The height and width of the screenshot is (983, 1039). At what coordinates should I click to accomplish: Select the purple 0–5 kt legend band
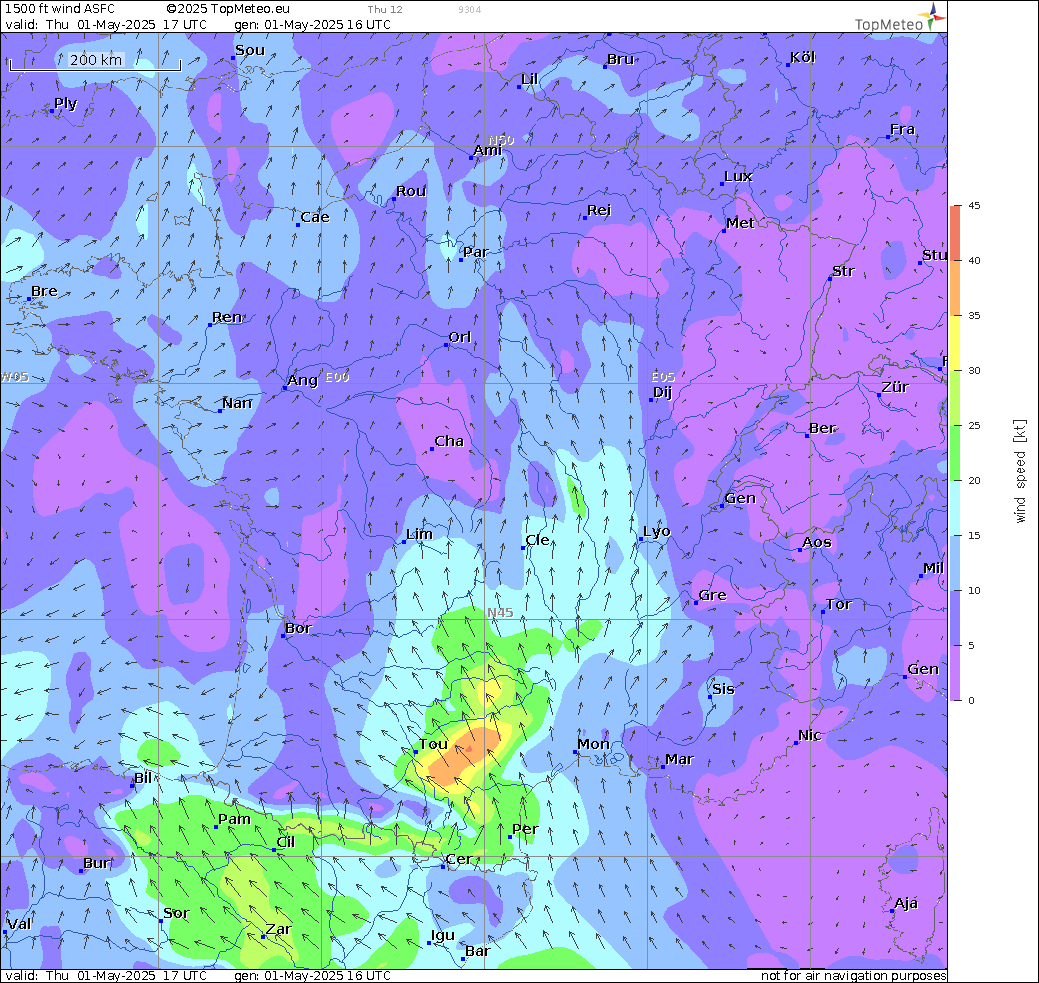[x=955, y=673]
